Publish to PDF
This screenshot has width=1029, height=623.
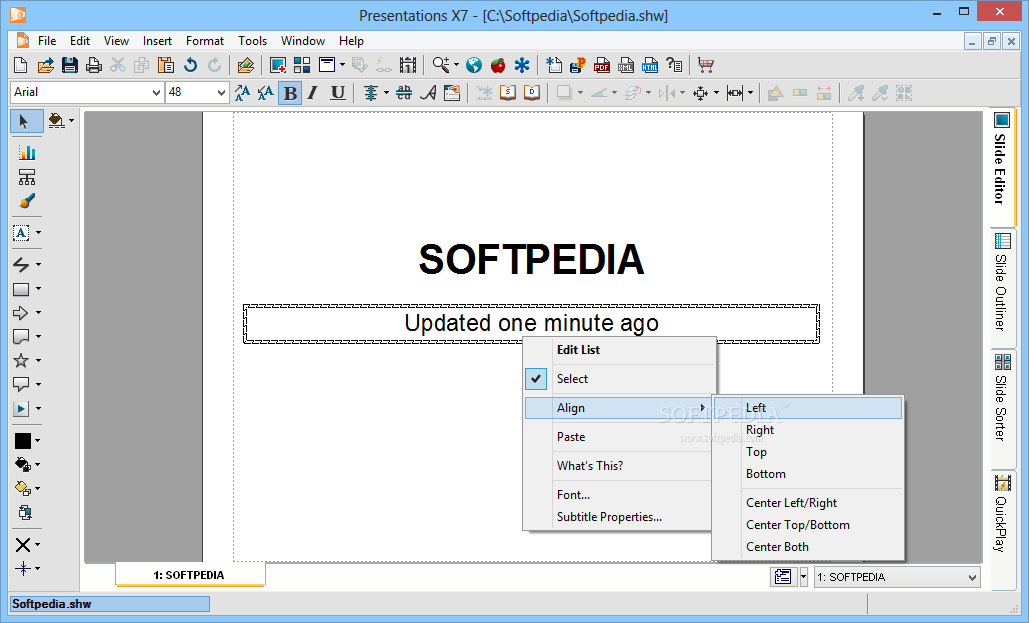(602, 65)
